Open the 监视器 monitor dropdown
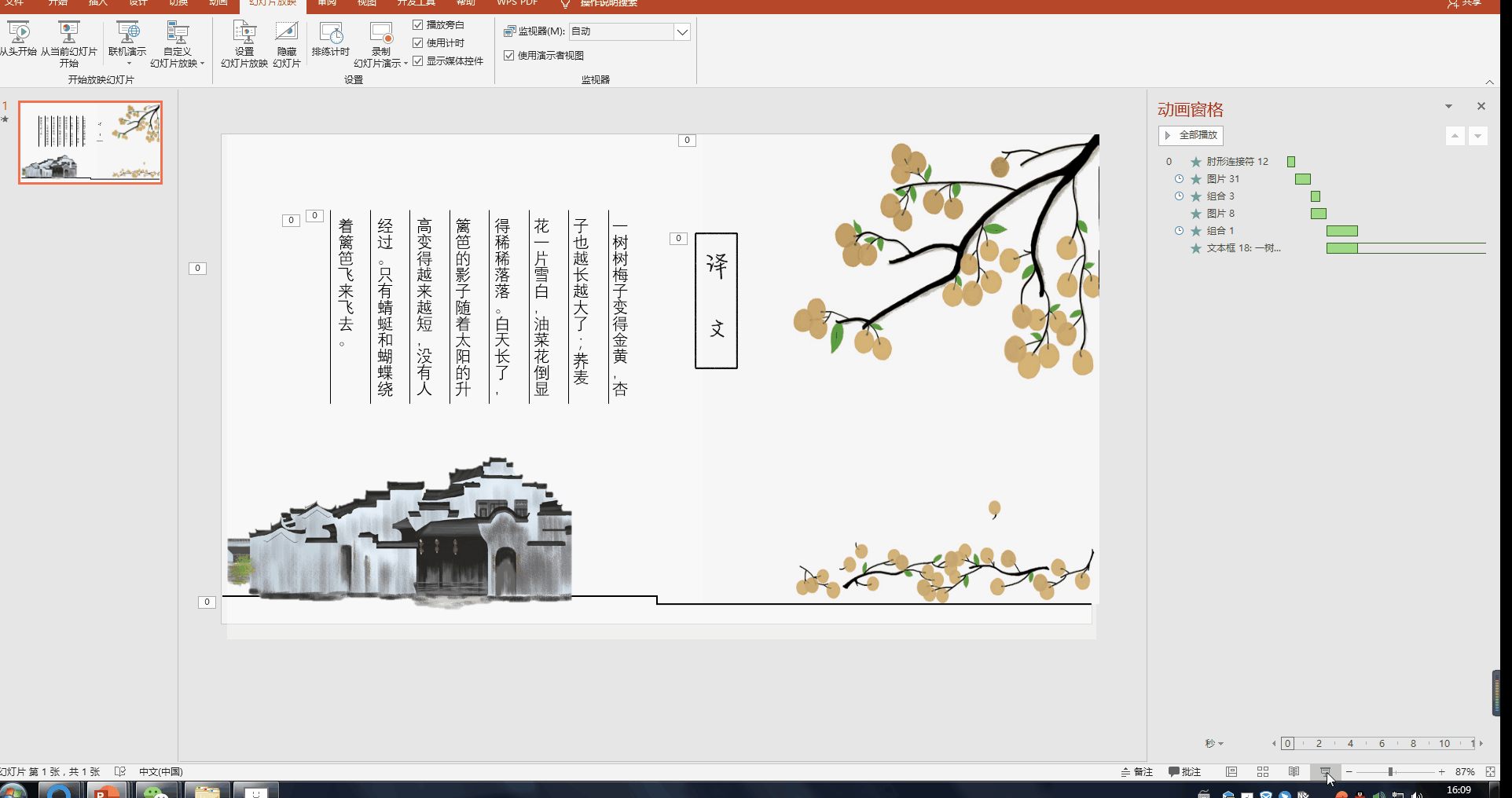 tap(682, 31)
